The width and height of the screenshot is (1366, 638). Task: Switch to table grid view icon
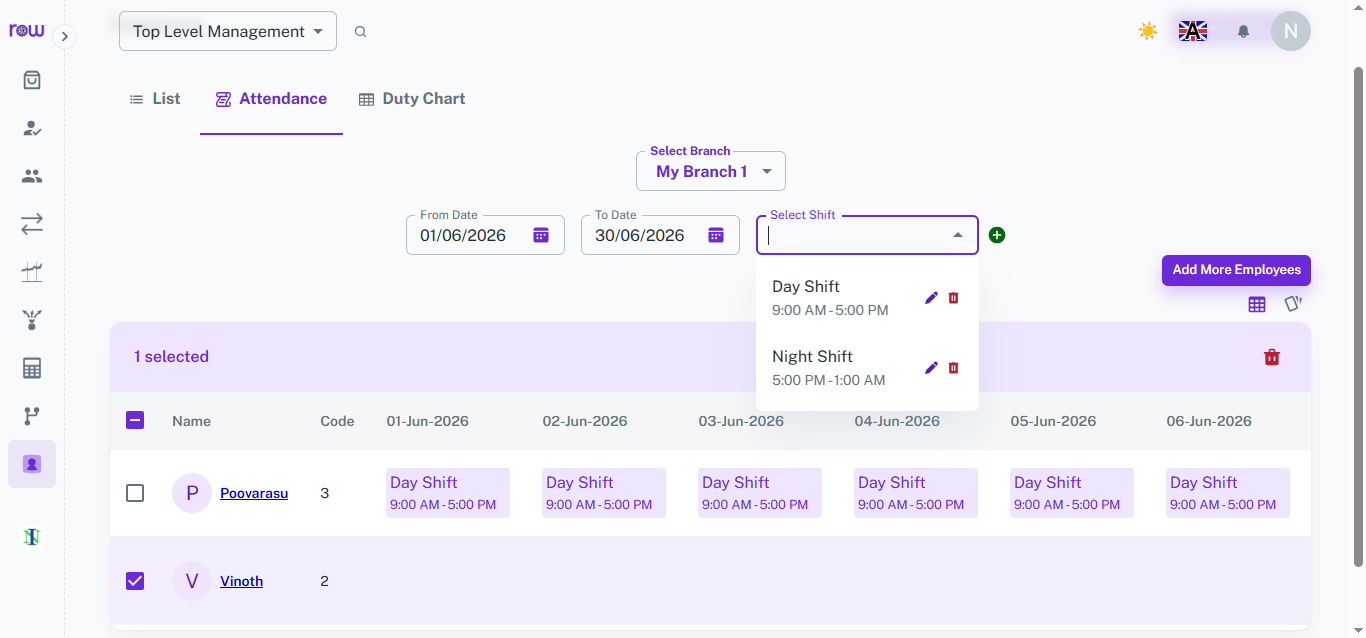1257,304
